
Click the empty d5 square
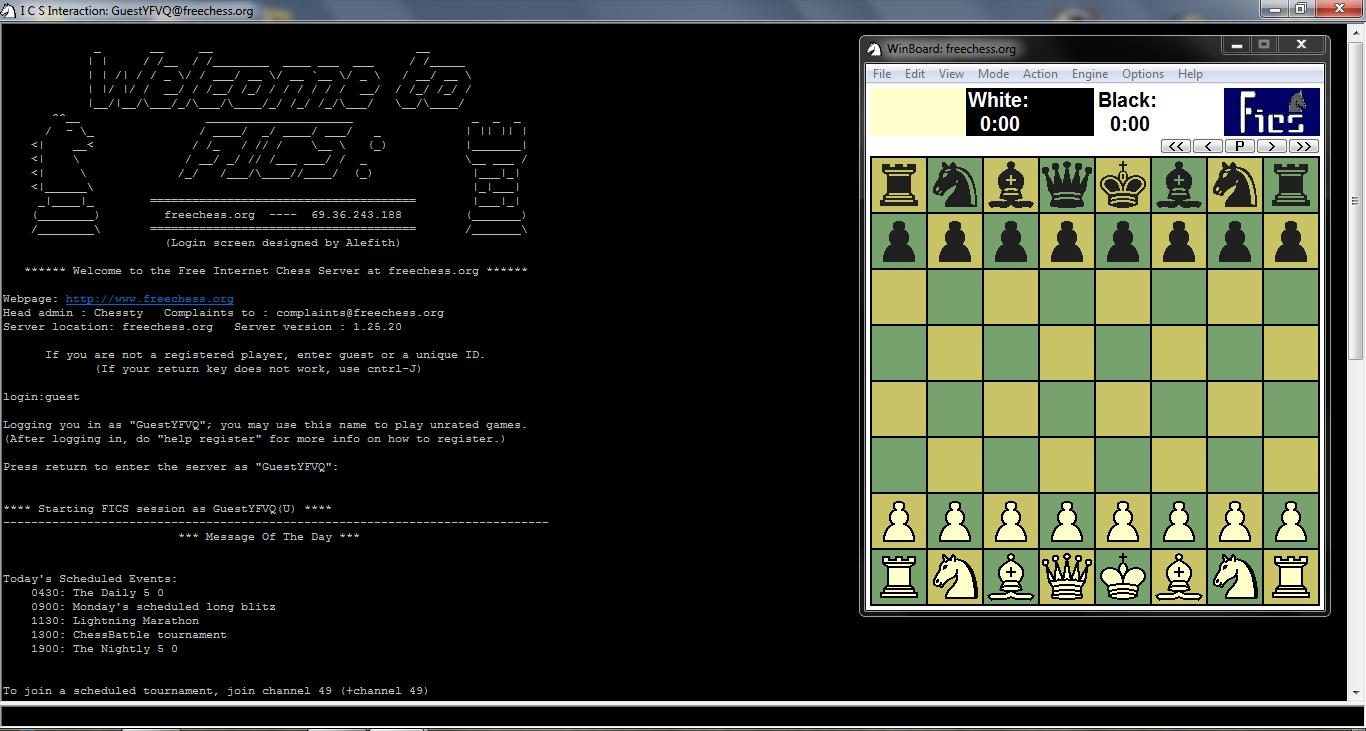pos(1066,353)
